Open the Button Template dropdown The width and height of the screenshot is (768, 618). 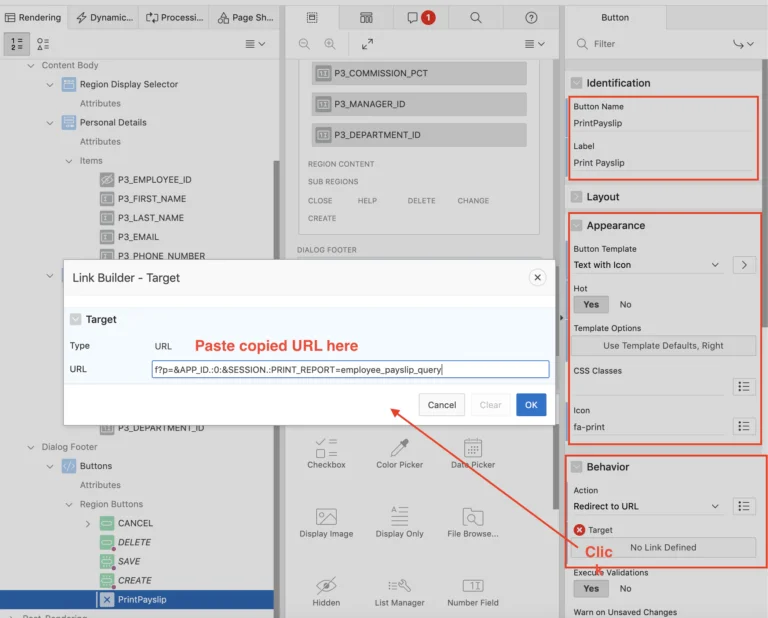(x=647, y=265)
